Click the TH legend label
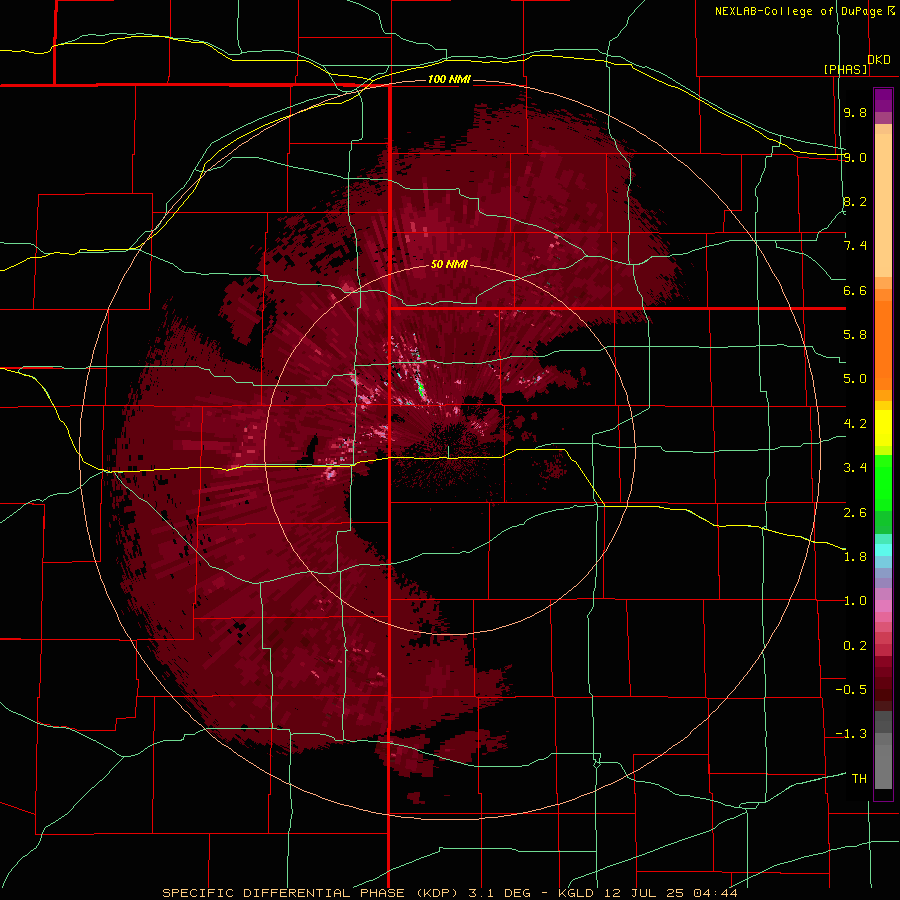The width and height of the screenshot is (900, 900). tap(859, 779)
